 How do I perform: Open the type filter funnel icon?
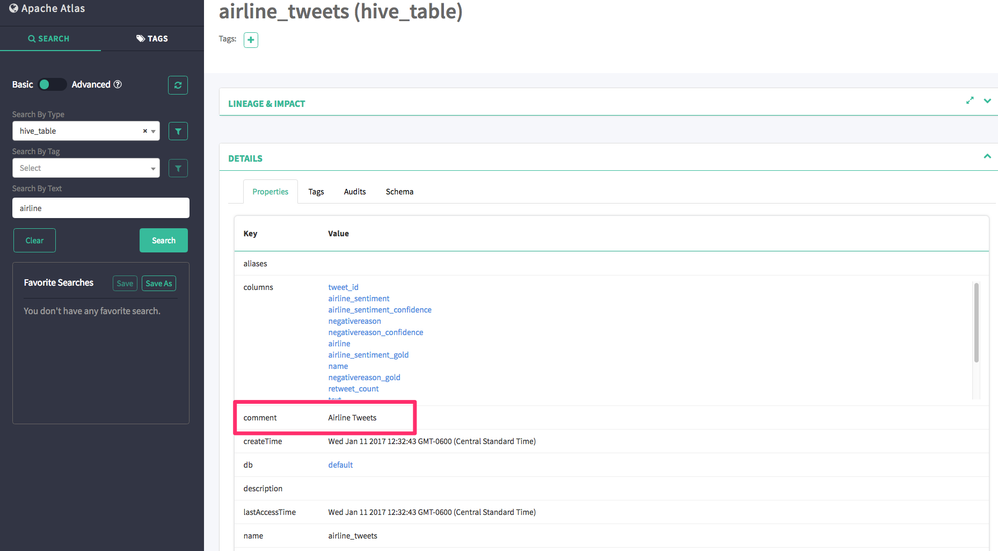coord(178,131)
